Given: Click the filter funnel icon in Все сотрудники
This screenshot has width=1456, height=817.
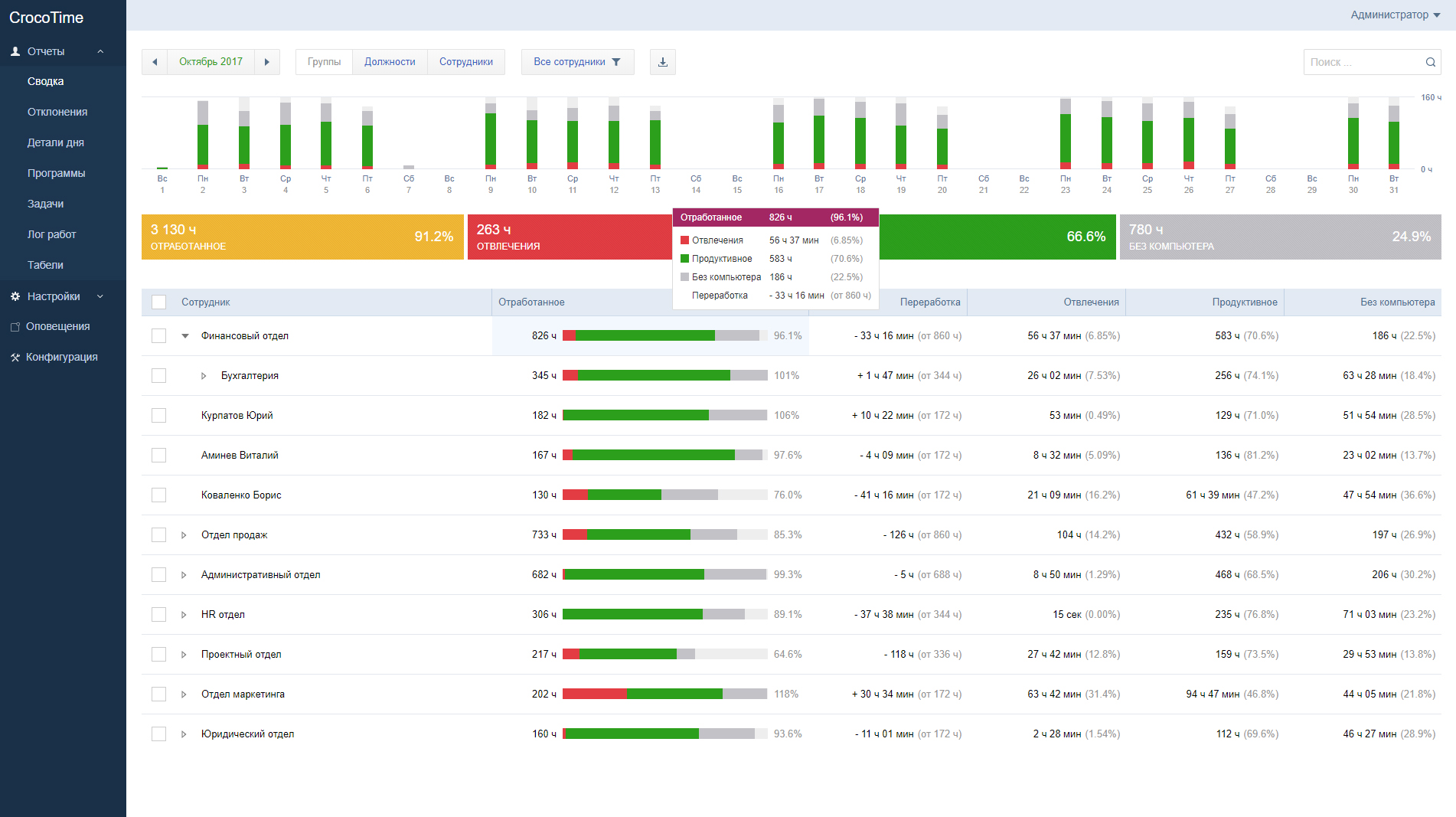Looking at the screenshot, I should click(616, 62).
